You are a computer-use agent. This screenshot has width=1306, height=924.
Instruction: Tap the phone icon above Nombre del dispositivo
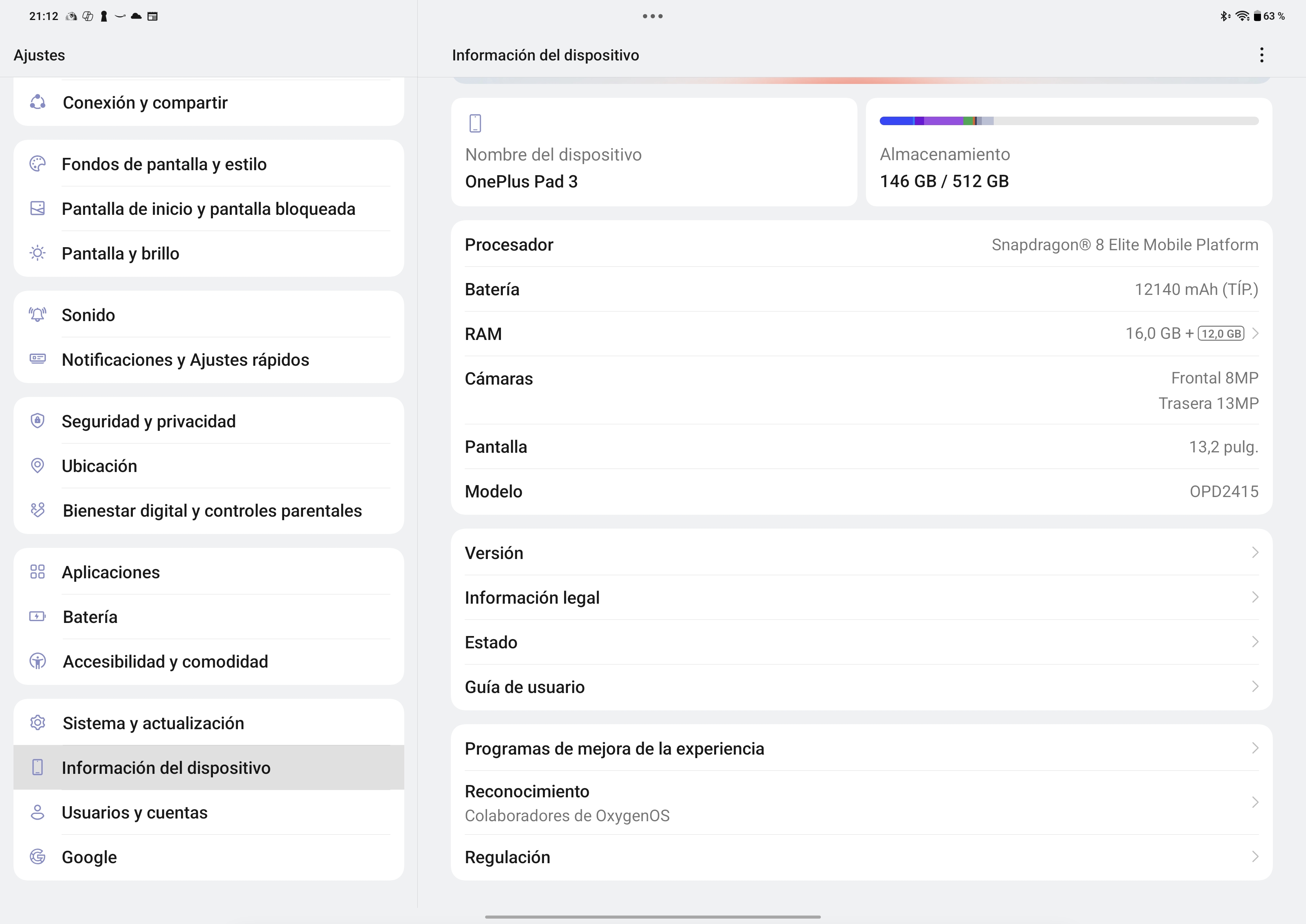click(475, 123)
